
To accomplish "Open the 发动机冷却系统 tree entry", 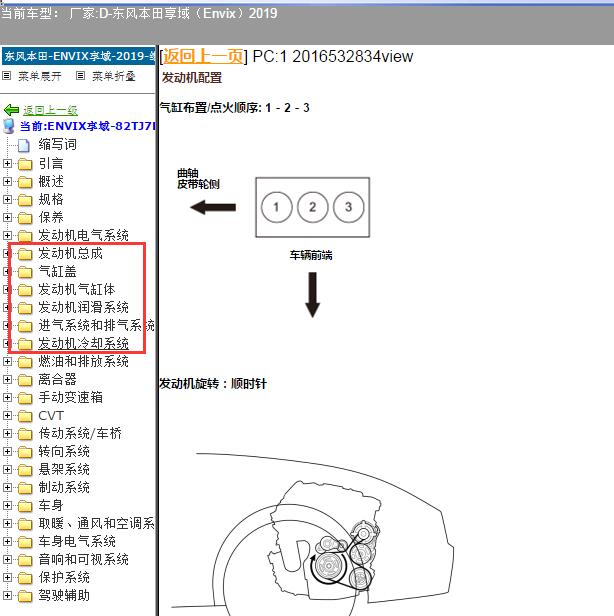I will coord(83,343).
